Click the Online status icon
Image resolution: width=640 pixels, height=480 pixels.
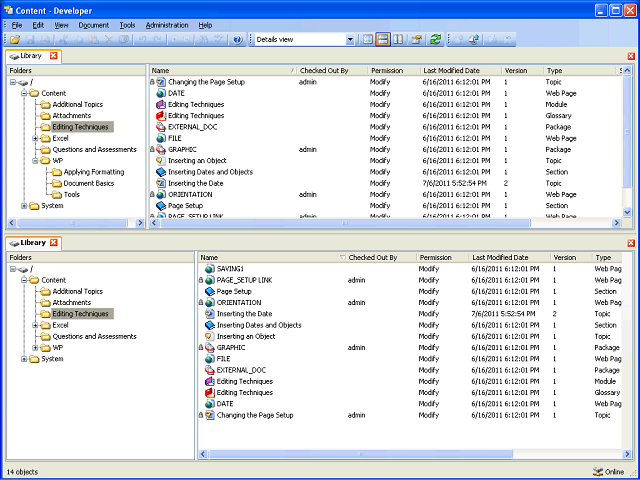tap(598, 472)
